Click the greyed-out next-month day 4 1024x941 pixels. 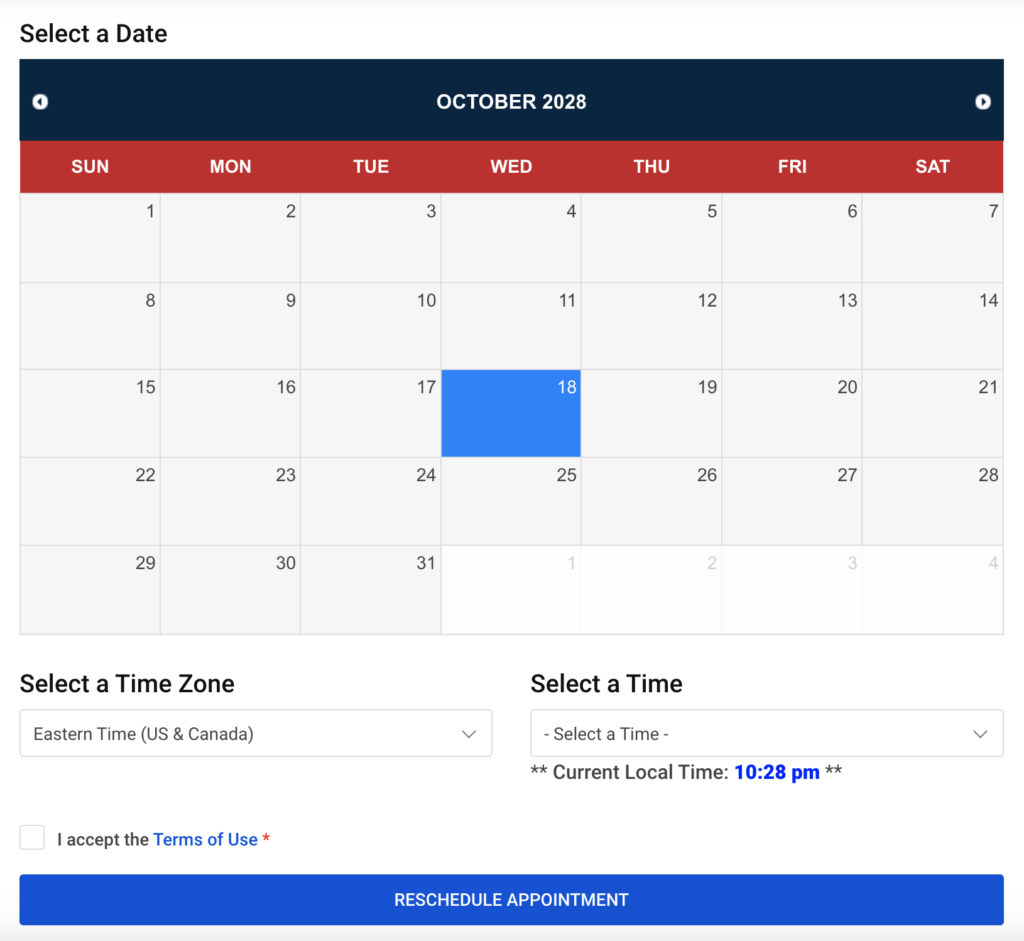pyautogui.click(x=932, y=589)
